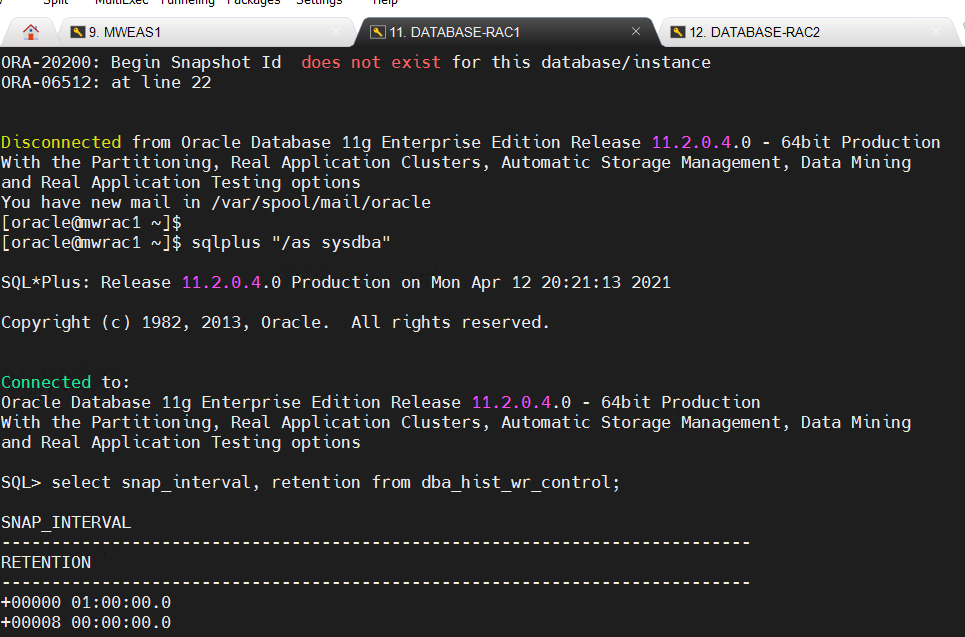Click the 'You have new mail' line
The height and width of the screenshot is (637, 965).
[216, 202]
